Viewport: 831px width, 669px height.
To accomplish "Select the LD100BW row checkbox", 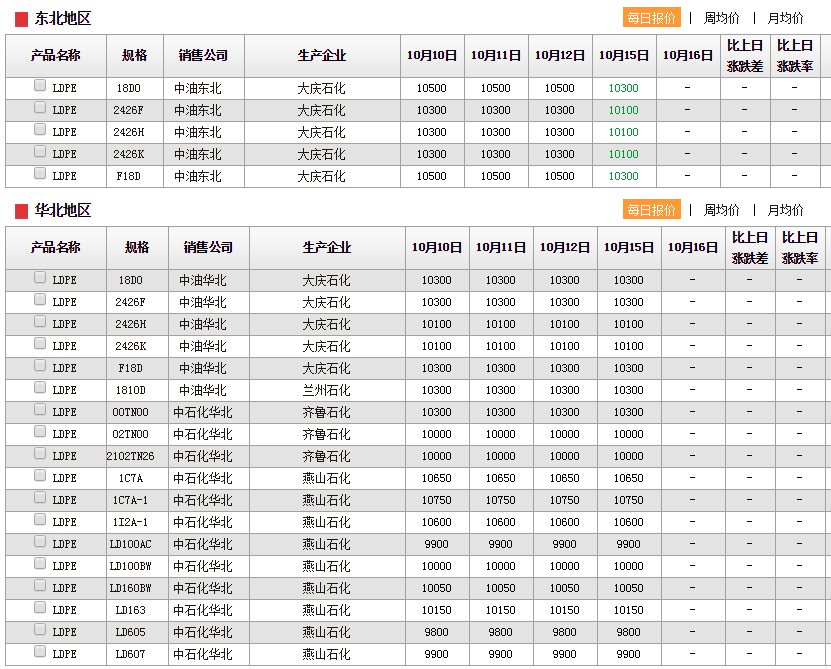I will 40,564.
